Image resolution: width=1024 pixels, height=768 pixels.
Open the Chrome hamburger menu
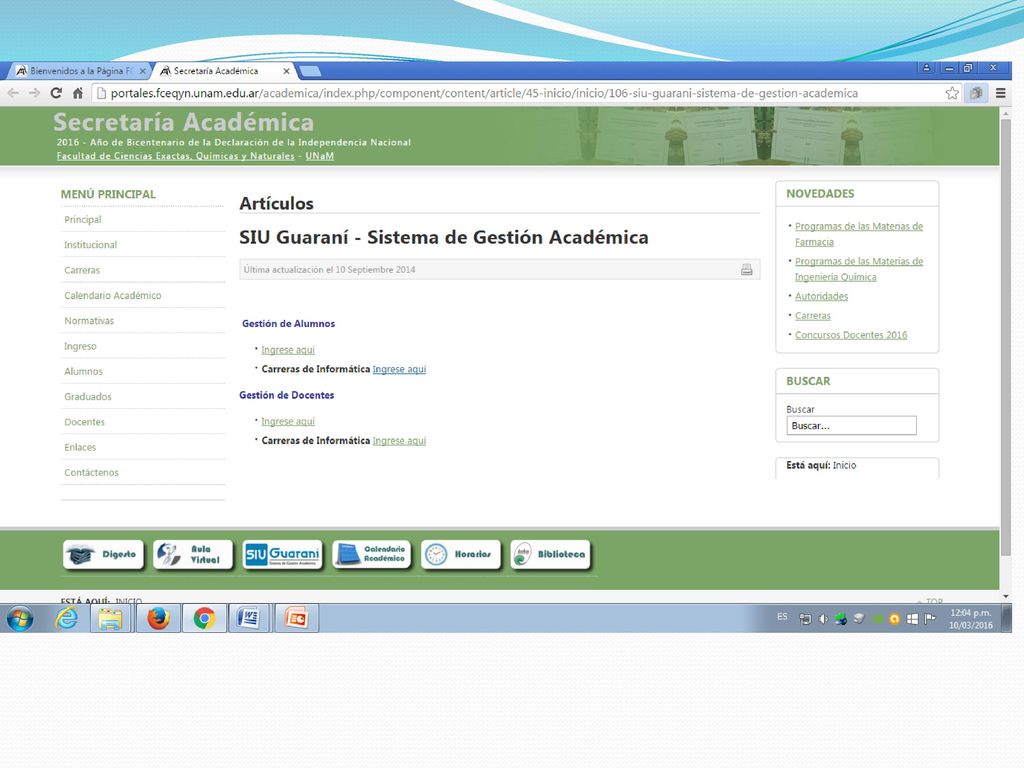1000,93
